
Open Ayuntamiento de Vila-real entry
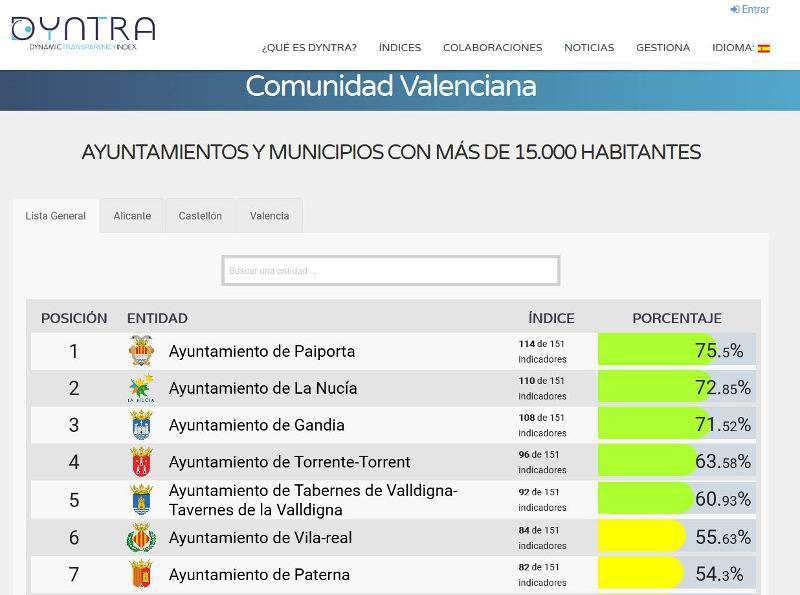click(x=260, y=538)
